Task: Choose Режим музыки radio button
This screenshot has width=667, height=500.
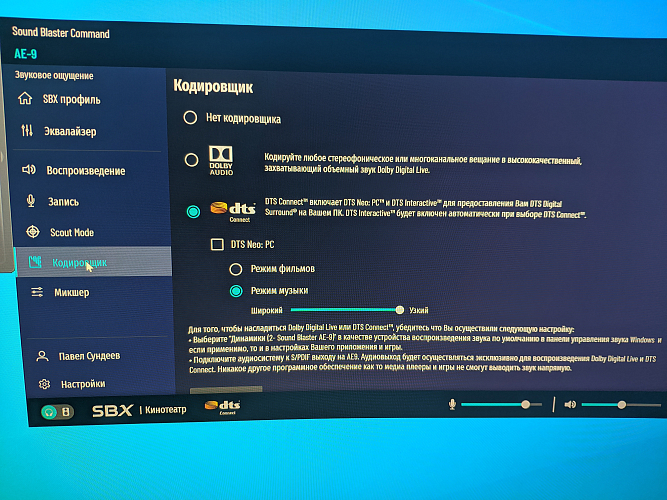Action: [236, 291]
